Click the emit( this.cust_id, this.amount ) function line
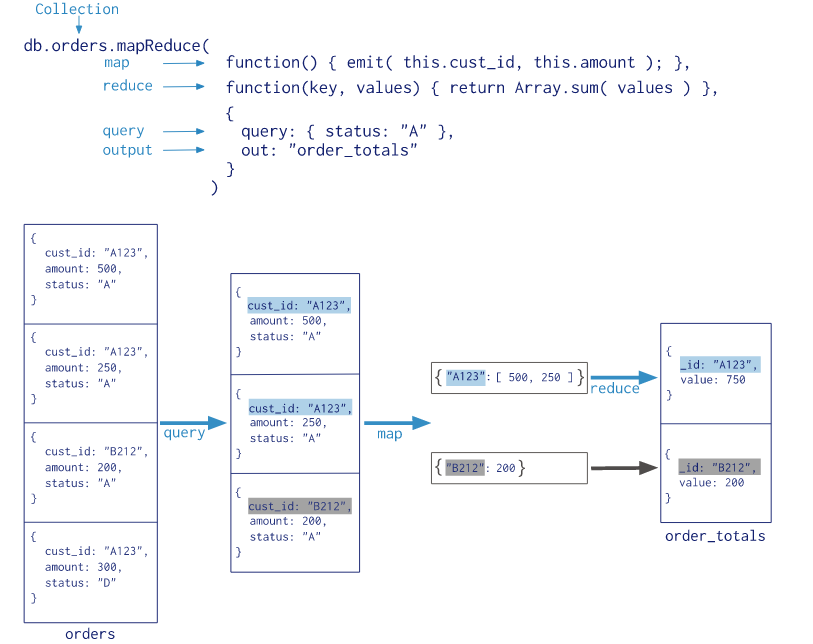This screenshot has width=813, height=644. (458, 63)
